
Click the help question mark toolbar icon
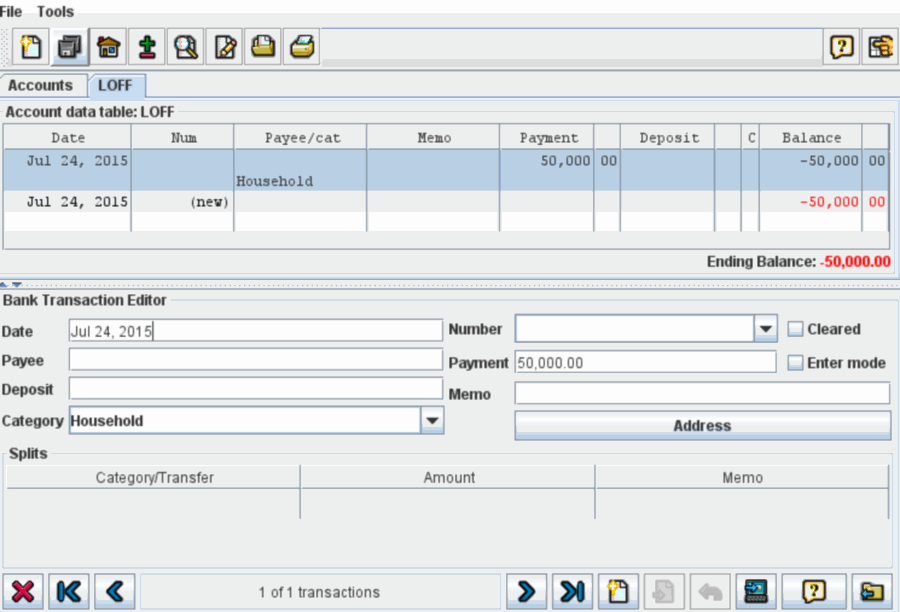click(x=841, y=47)
